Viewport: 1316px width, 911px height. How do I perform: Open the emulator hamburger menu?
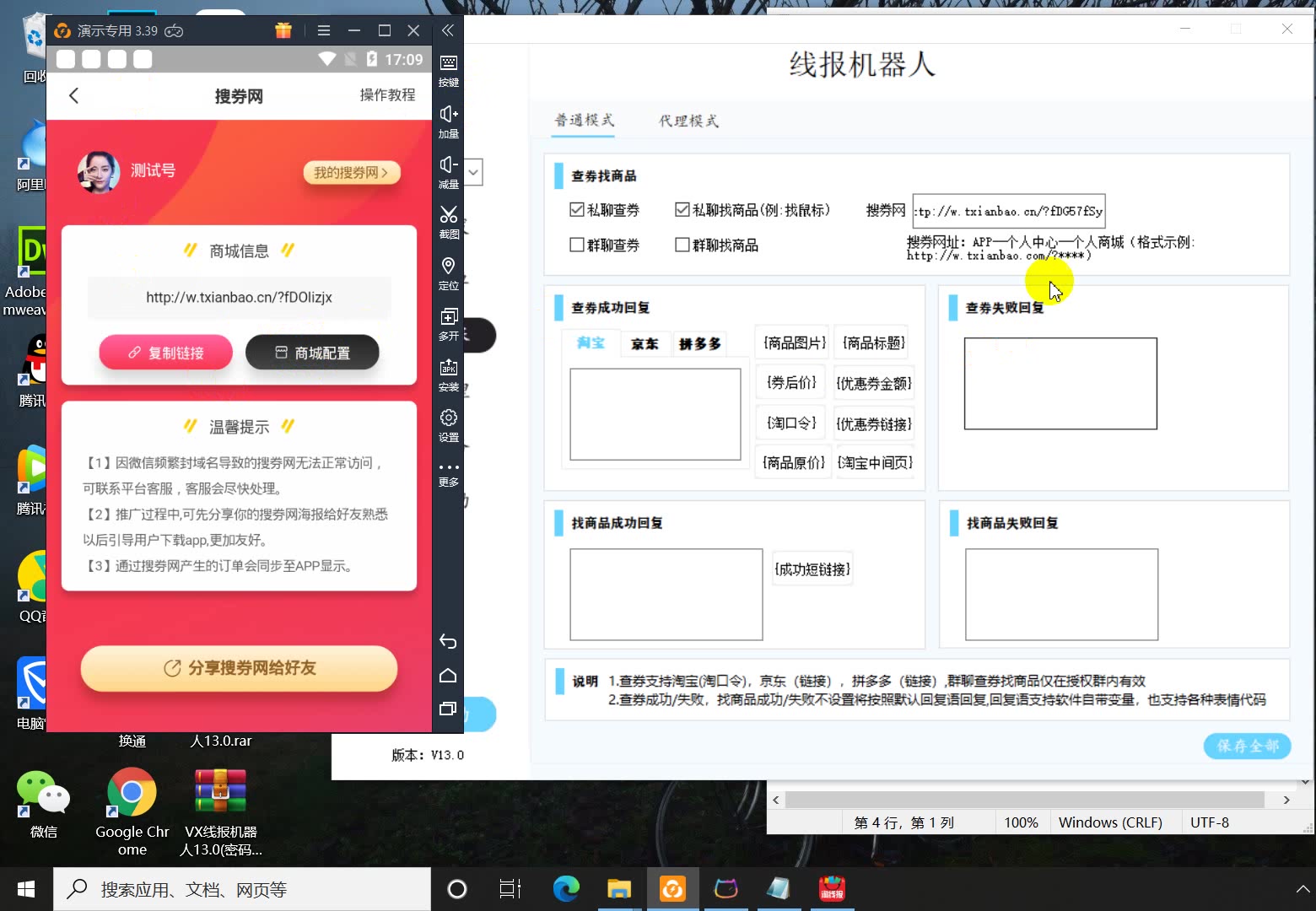(323, 30)
